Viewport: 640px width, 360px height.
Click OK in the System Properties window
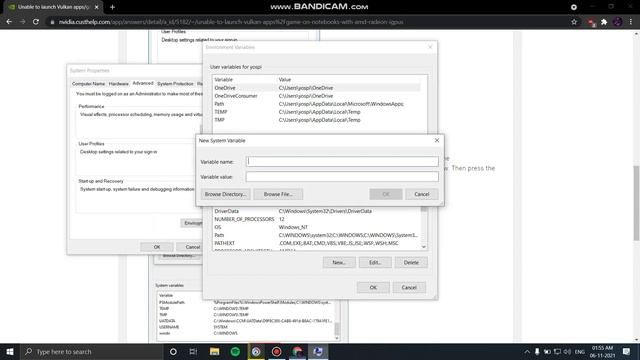pos(157,247)
